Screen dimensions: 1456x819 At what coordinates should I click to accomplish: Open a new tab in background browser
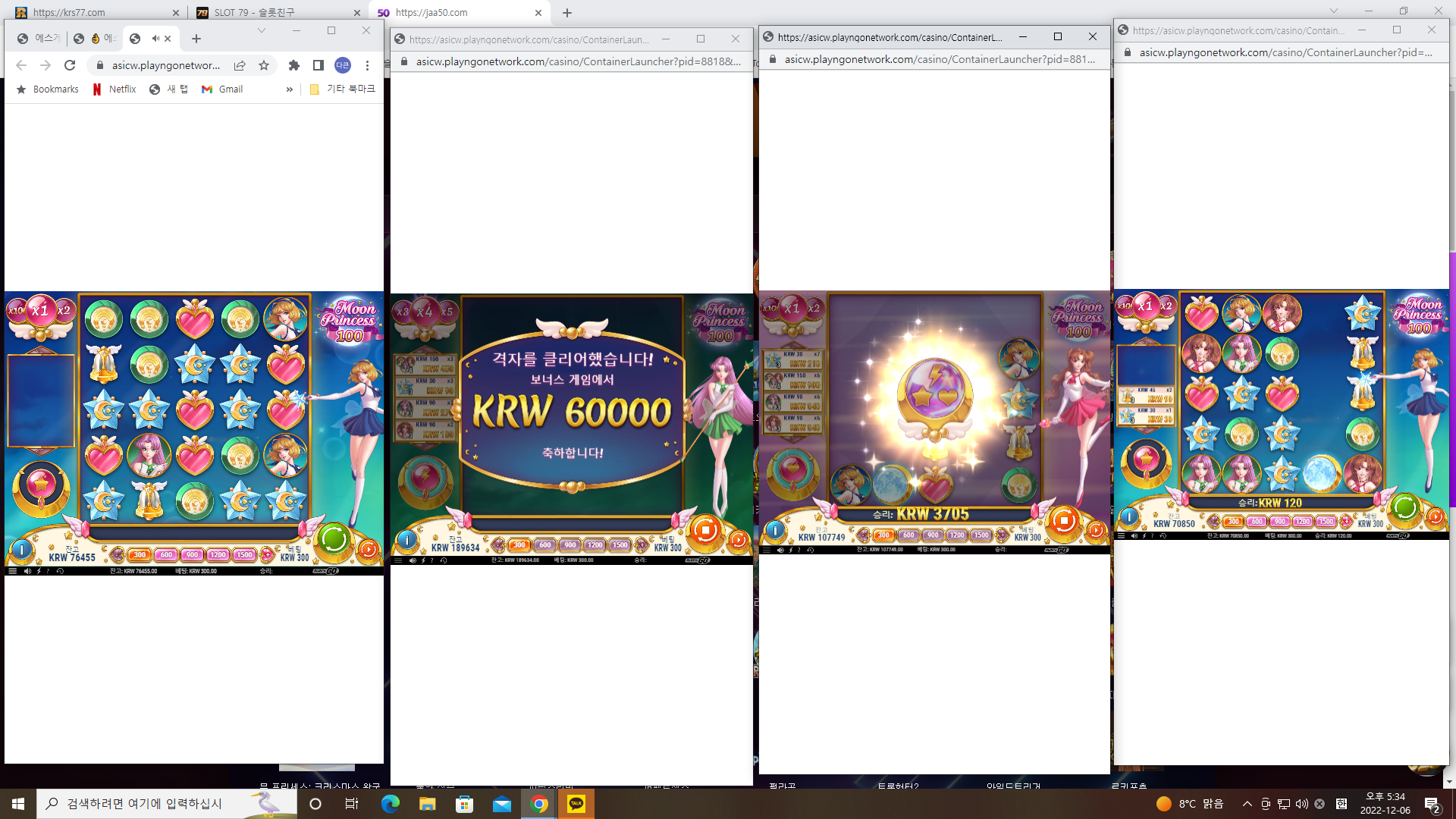point(567,12)
